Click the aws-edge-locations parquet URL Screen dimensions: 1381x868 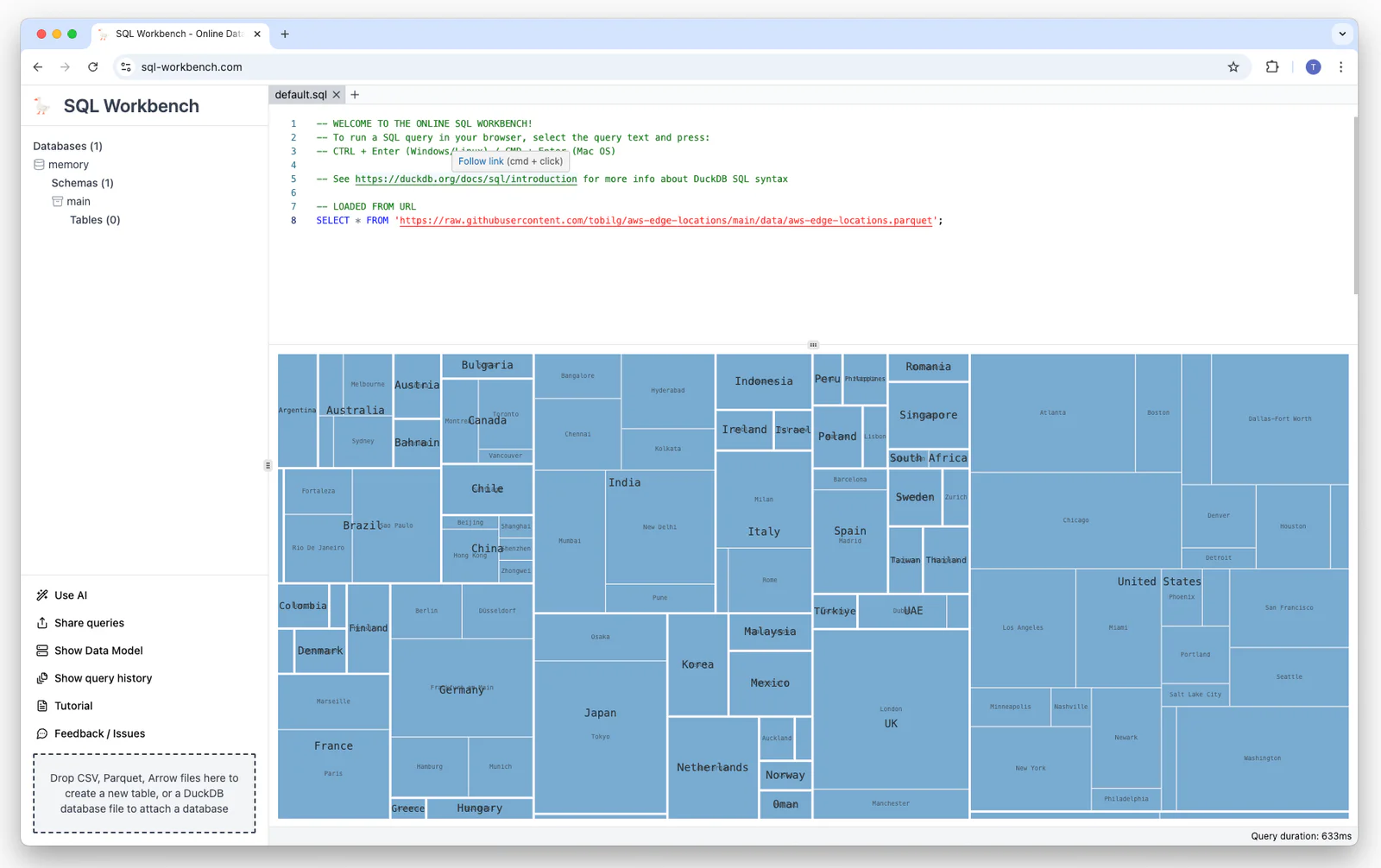pyautogui.click(x=665, y=221)
